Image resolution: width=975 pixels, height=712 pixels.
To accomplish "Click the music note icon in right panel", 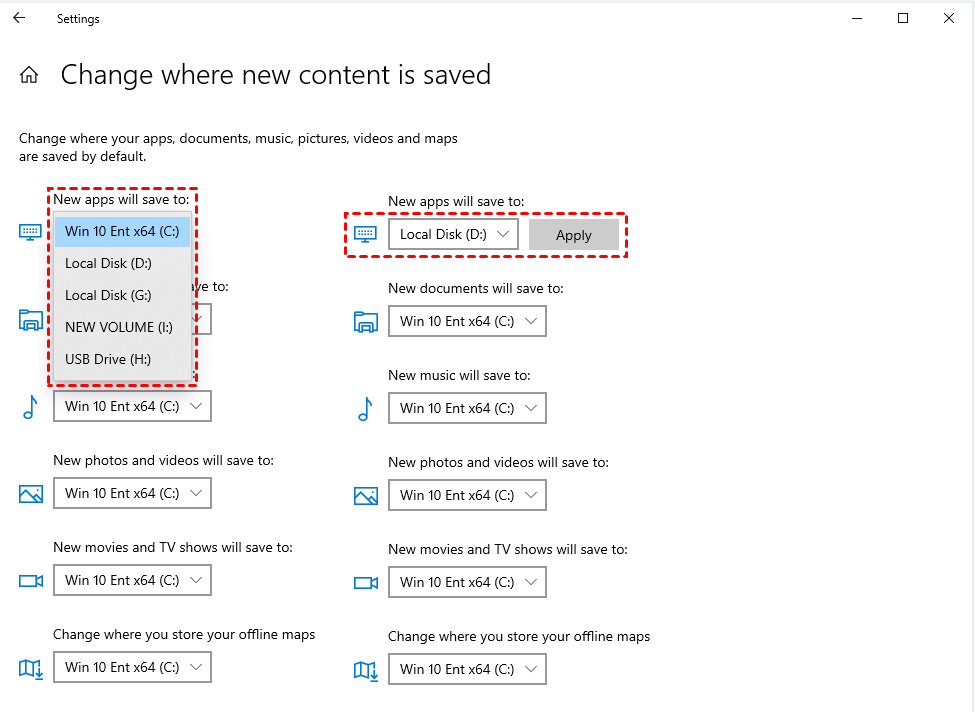I will [365, 408].
